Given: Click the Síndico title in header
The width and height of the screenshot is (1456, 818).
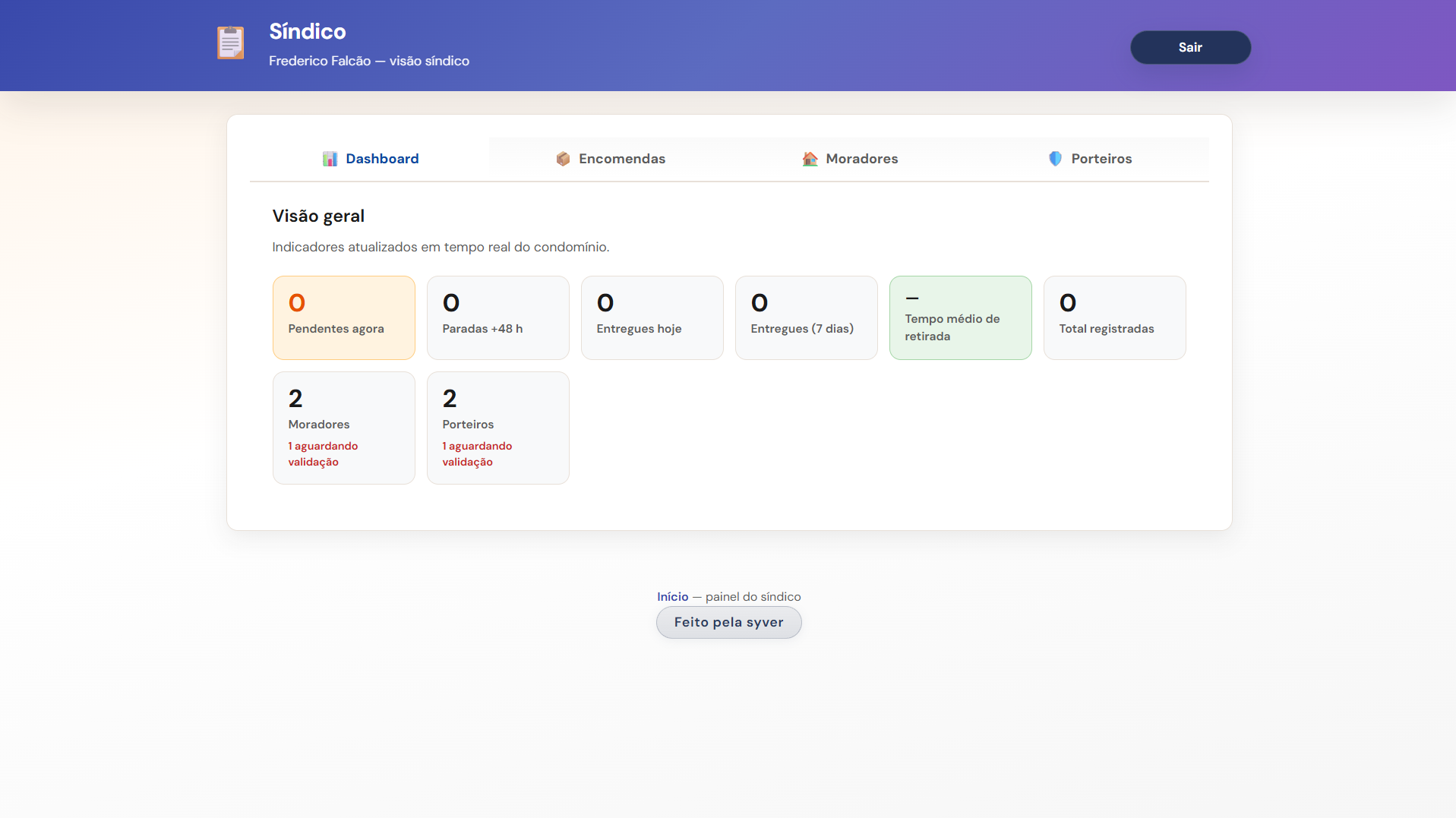Looking at the screenshot, I should pyautogui.click(x=308, y=31).
